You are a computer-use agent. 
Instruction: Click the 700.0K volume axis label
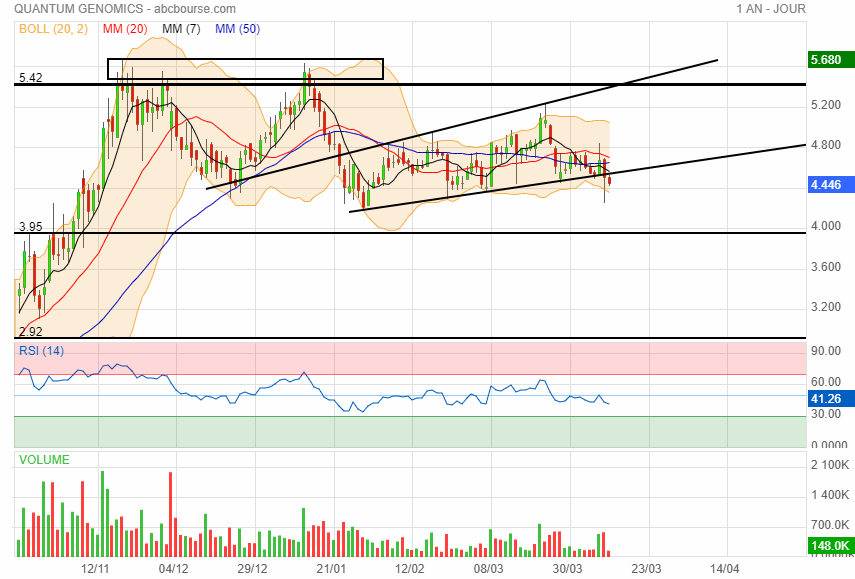click(830, 525)
